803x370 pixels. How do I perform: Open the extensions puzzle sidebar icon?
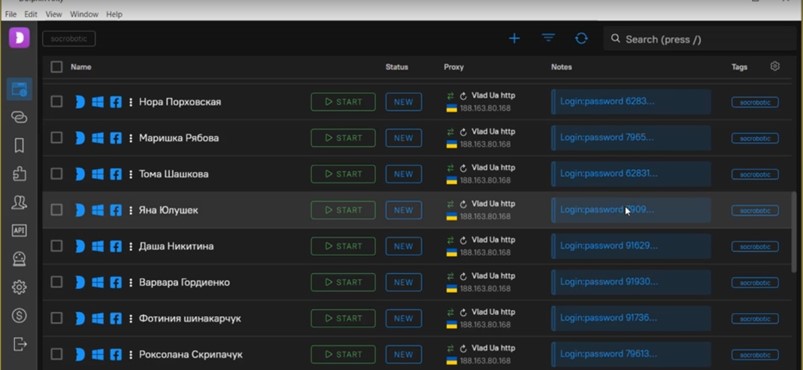point(19,174)
